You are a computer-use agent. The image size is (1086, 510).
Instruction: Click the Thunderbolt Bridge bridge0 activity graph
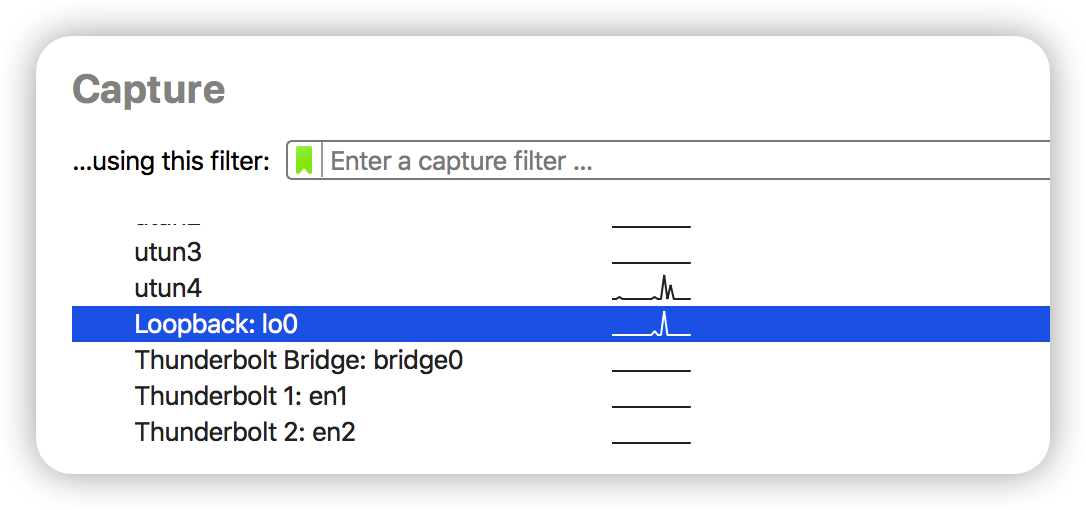tap(651, 362)
